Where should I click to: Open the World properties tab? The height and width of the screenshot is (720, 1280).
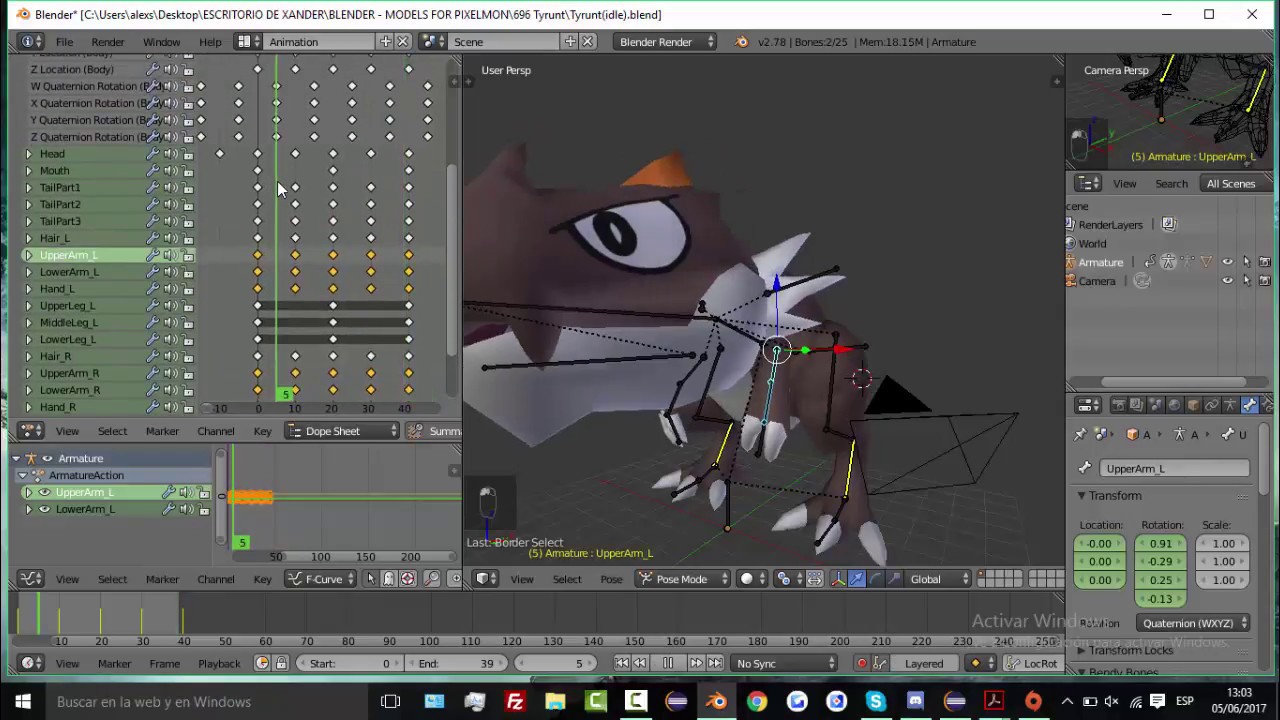pos(1174,405)
